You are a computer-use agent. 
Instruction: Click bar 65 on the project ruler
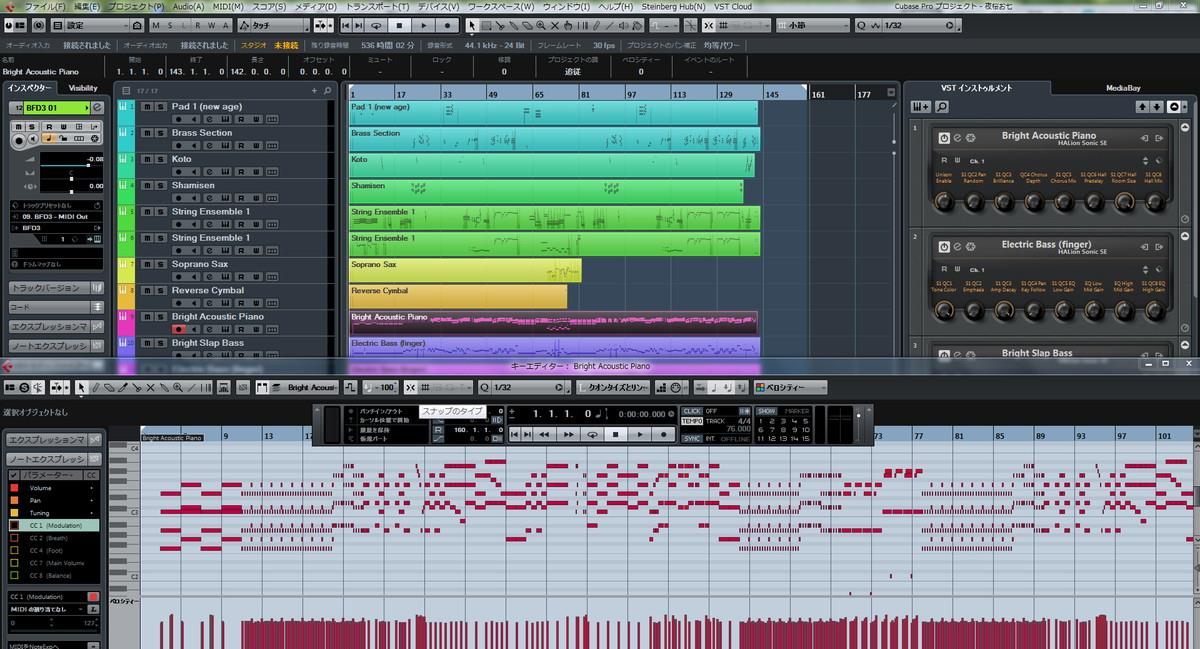coord(539,94)
